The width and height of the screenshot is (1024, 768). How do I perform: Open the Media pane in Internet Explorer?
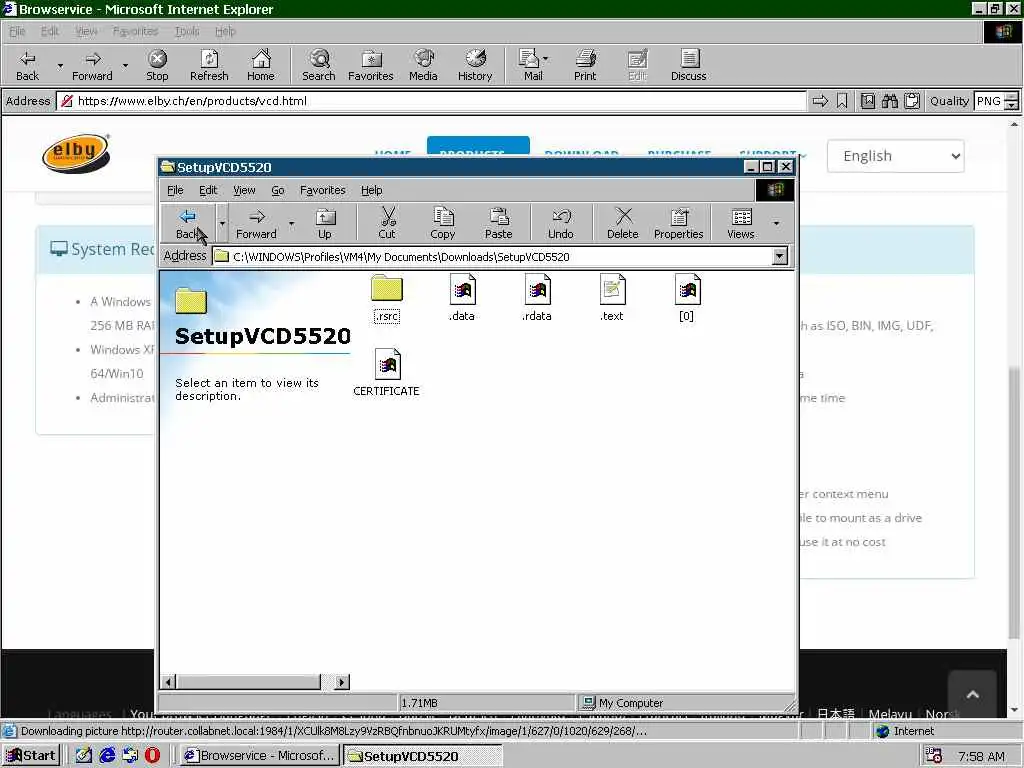tap(423, 65)
